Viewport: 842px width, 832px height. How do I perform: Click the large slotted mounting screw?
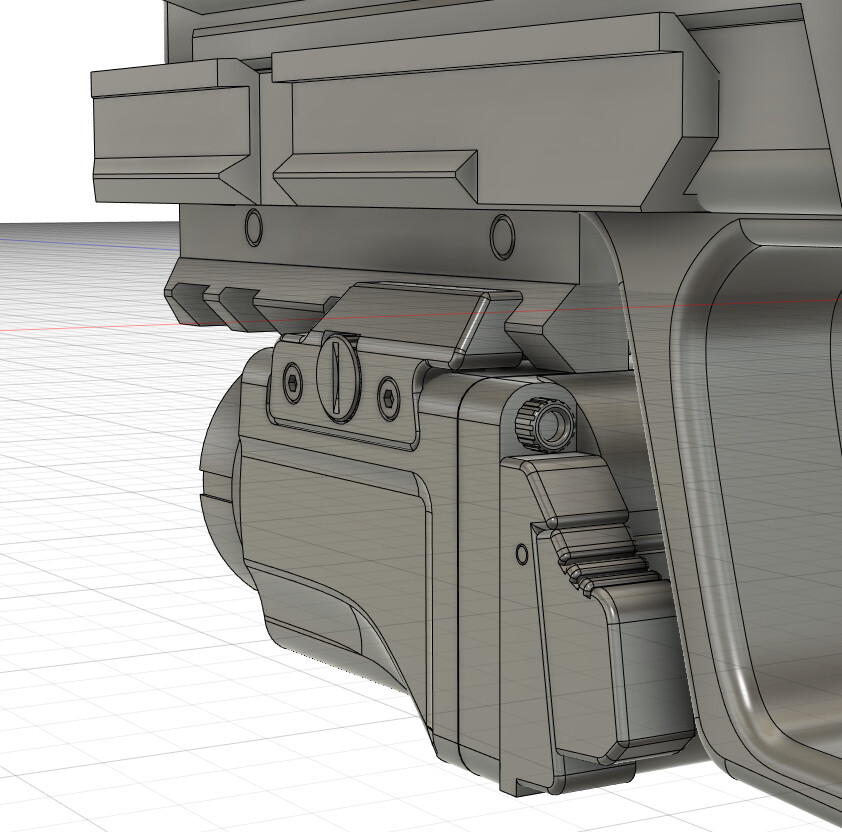pos(336,376)
